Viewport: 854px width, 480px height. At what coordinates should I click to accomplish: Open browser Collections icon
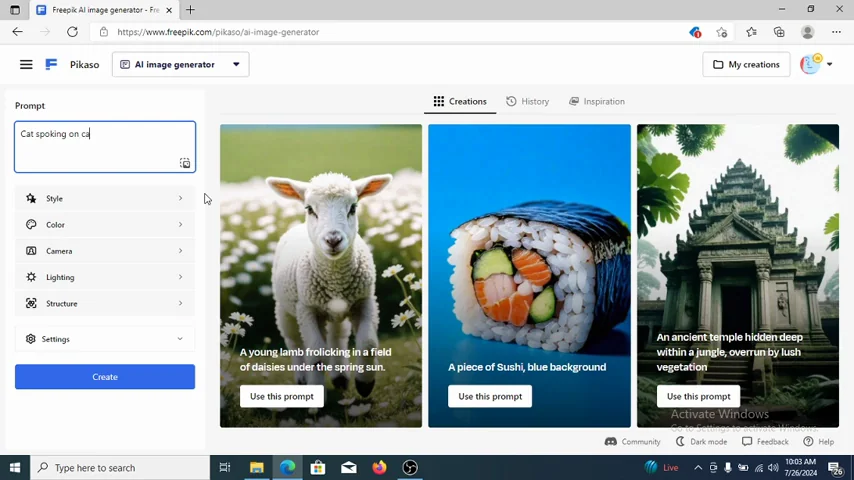click(x=779, y=32)
